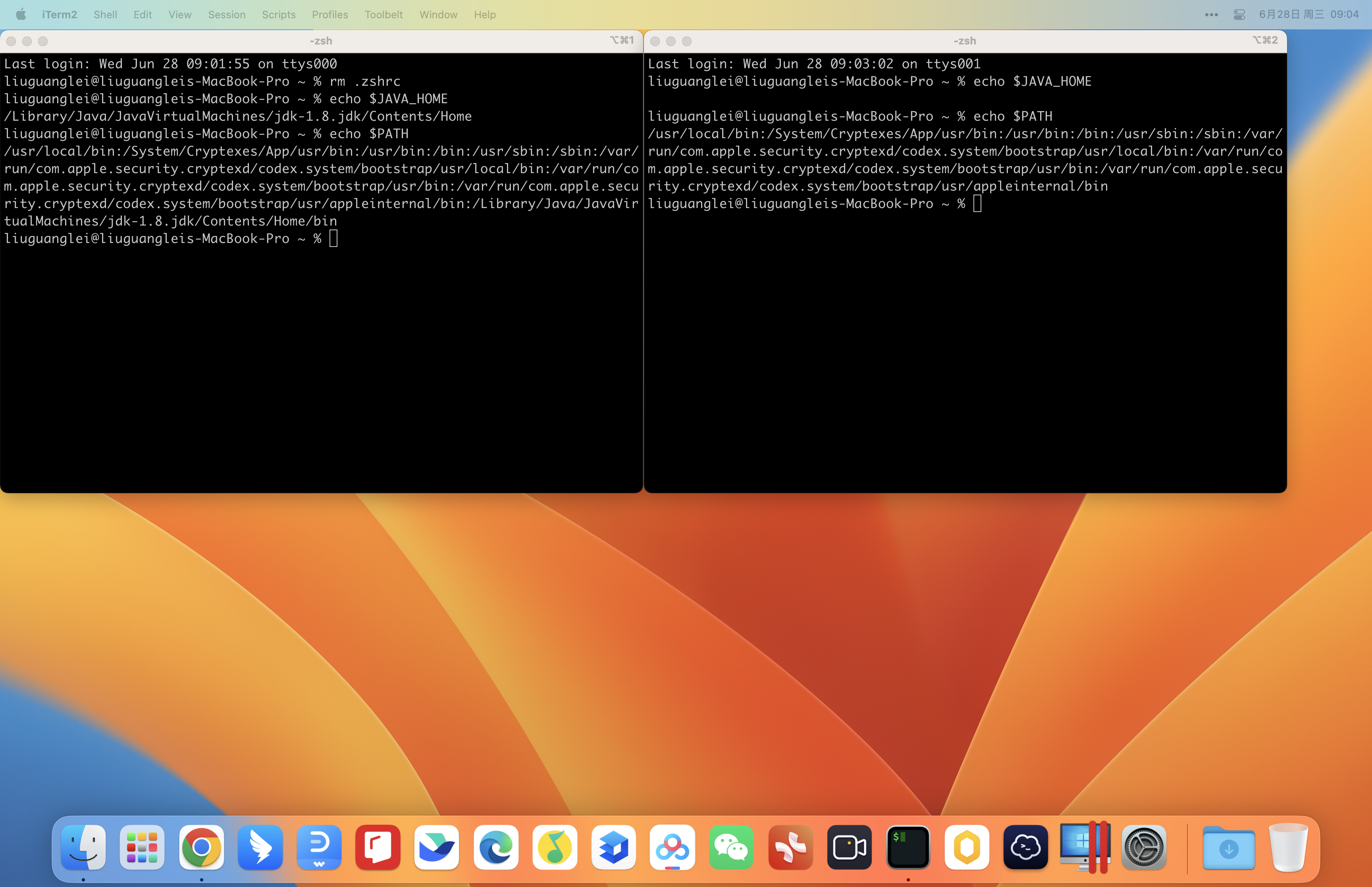Minimize the left ⌥⌘1 terminal window
This screenshot has height=887, width=1372.
[27, 41]
